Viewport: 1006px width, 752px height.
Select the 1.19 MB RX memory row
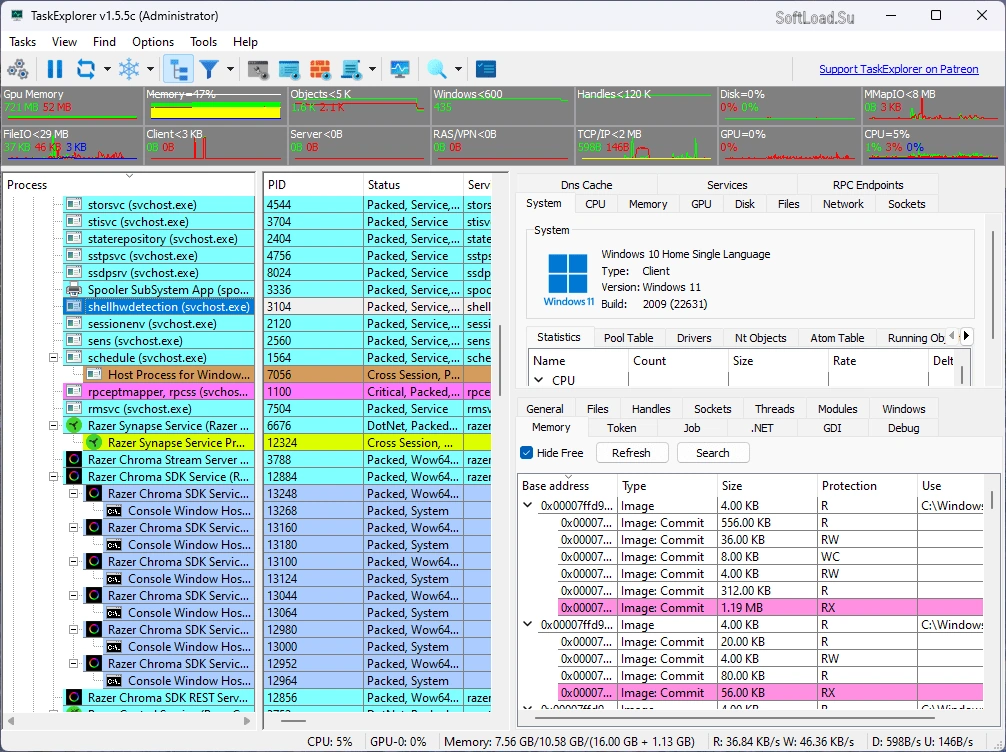(x=770, y=608)
